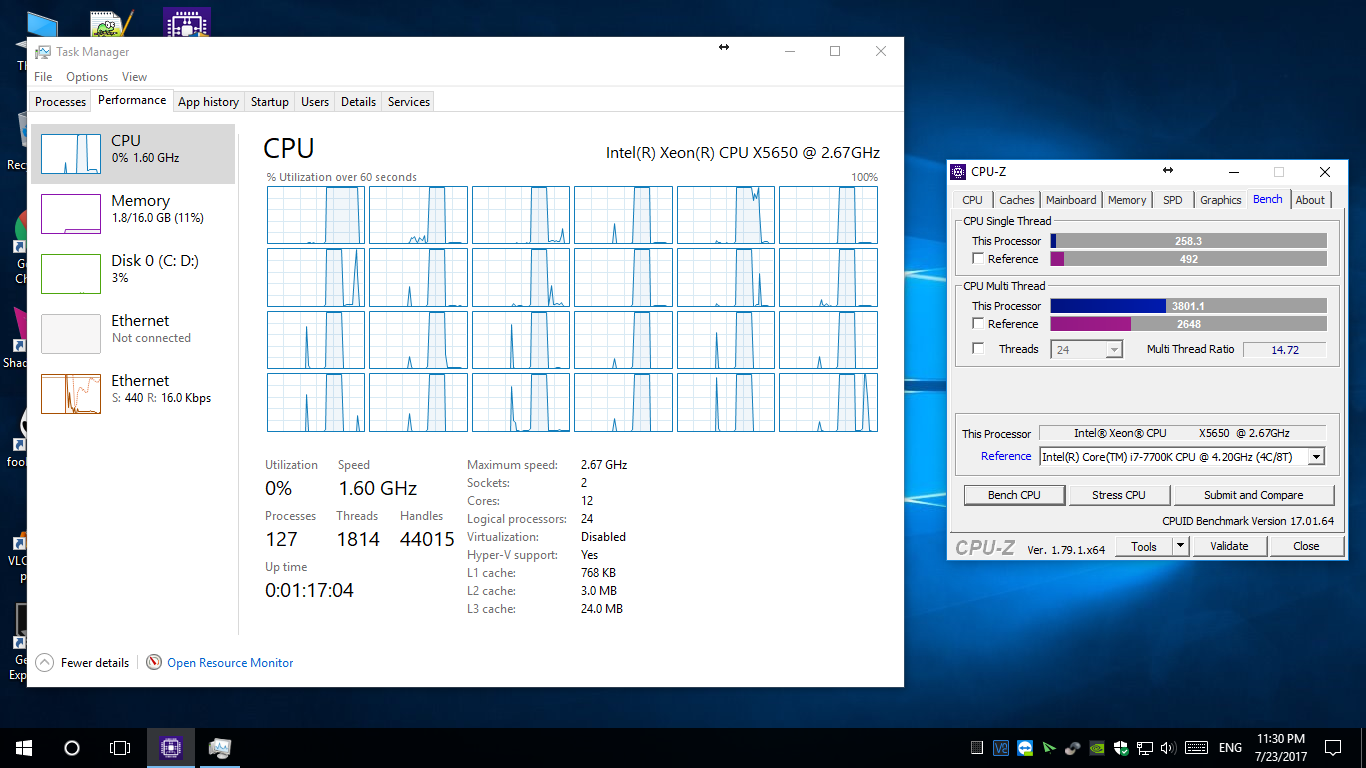Open the Options menu in Task Manager
Screen dimensions: 1366x768
[87, 77]
